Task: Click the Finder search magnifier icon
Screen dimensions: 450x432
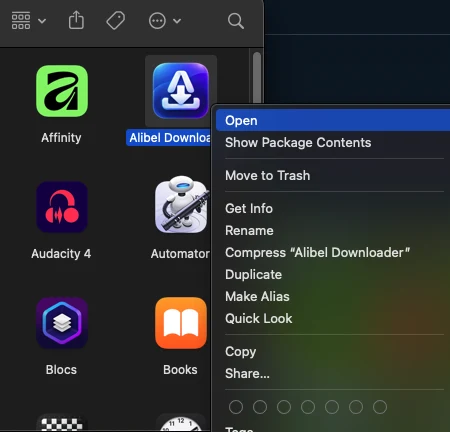Action: click(236, 21)
